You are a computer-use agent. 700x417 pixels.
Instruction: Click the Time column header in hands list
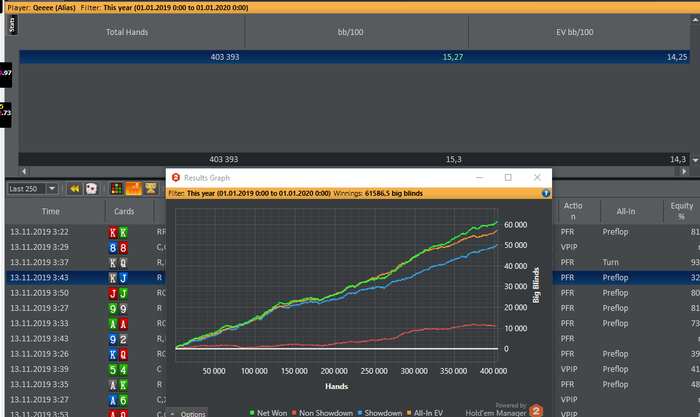click(51, 212)
